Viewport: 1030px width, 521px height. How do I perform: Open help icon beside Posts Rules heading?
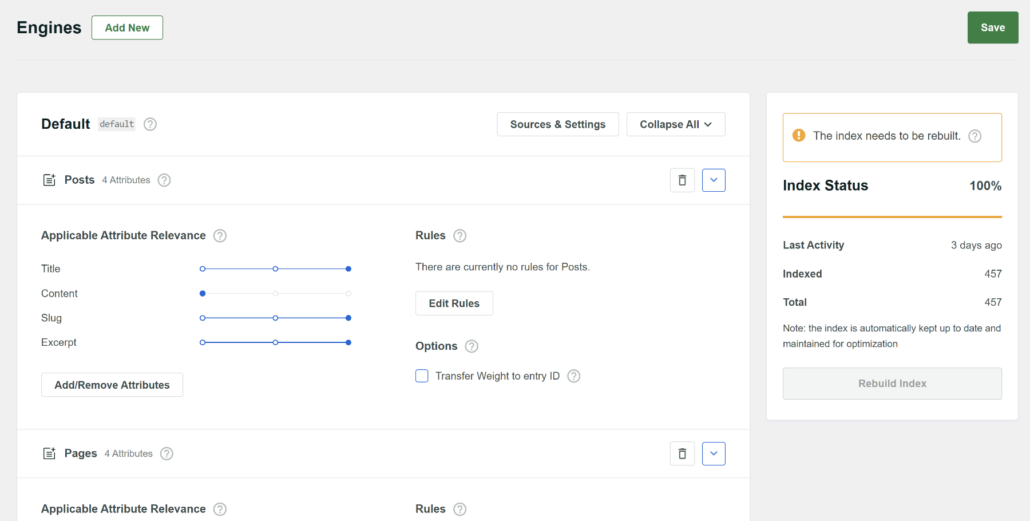[x=460, y=235]
